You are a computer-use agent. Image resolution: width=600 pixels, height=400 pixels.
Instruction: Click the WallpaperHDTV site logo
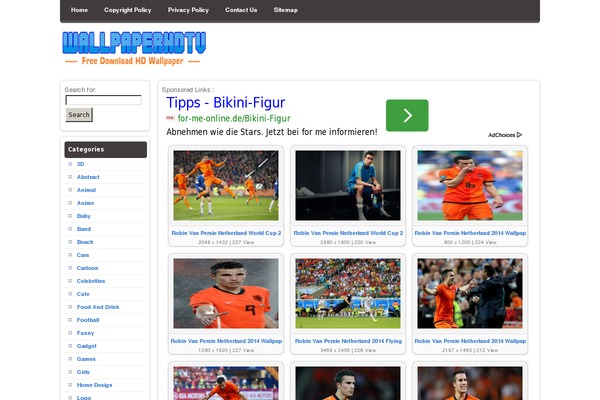click(x=134, y=48)
